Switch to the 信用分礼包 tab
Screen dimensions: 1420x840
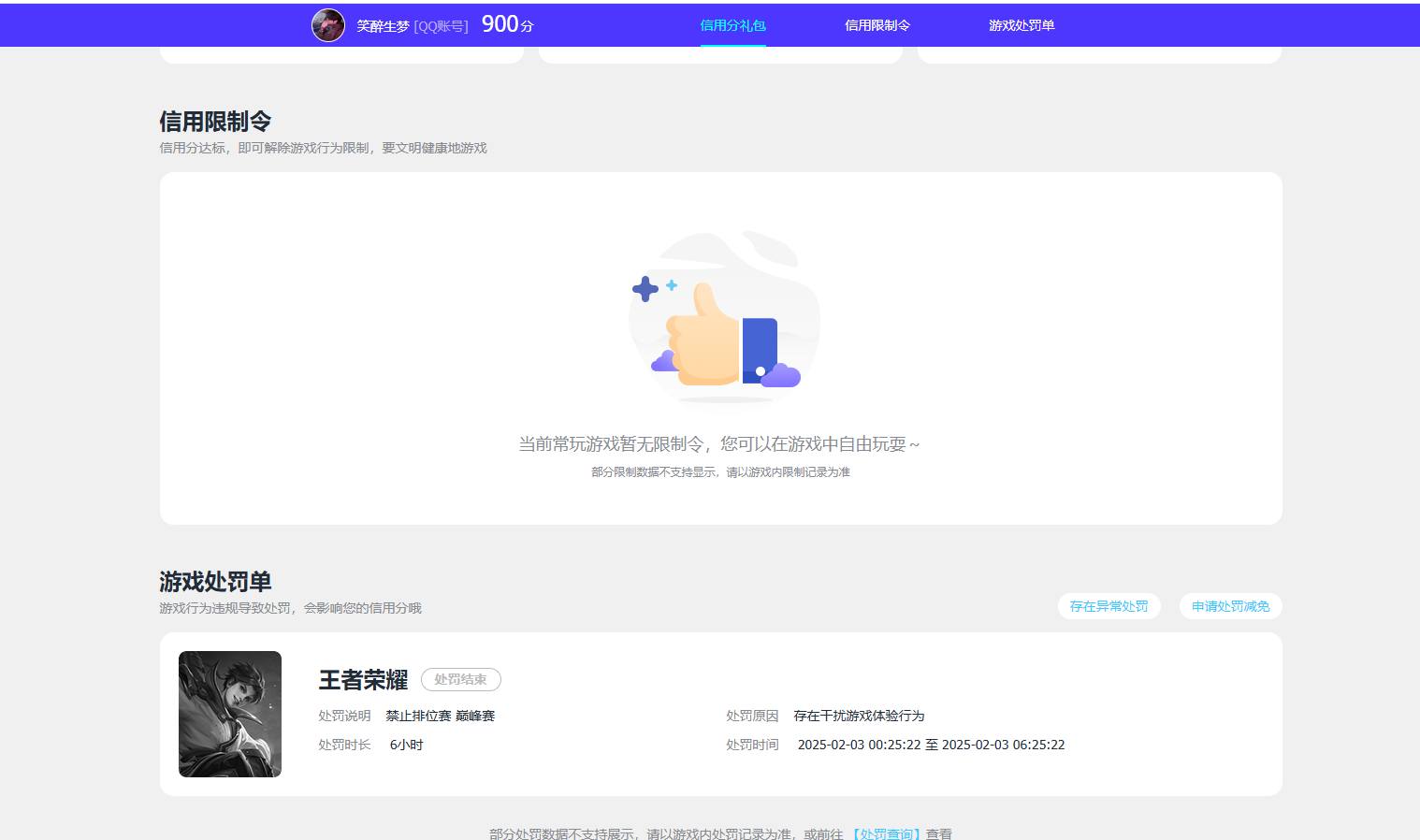[x=732, y=25]
